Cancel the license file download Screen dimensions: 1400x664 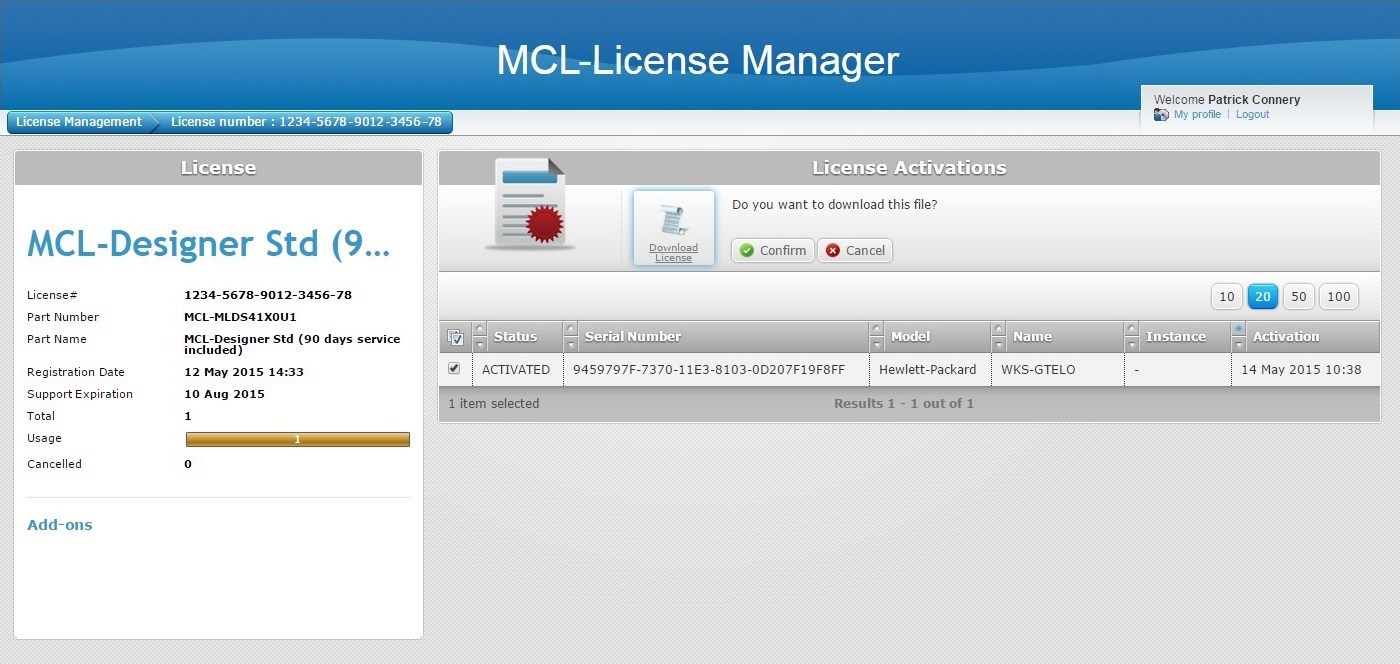click(x=855, y=251)
